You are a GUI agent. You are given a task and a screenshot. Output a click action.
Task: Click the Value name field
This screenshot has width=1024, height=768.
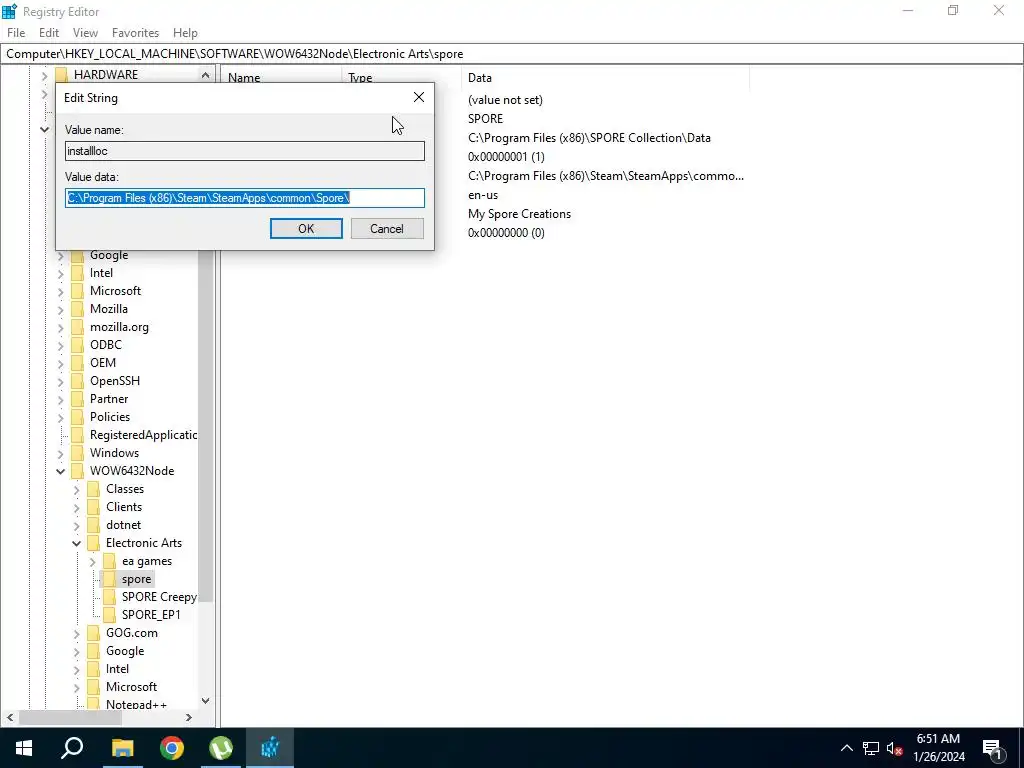(x=245, y=151)
